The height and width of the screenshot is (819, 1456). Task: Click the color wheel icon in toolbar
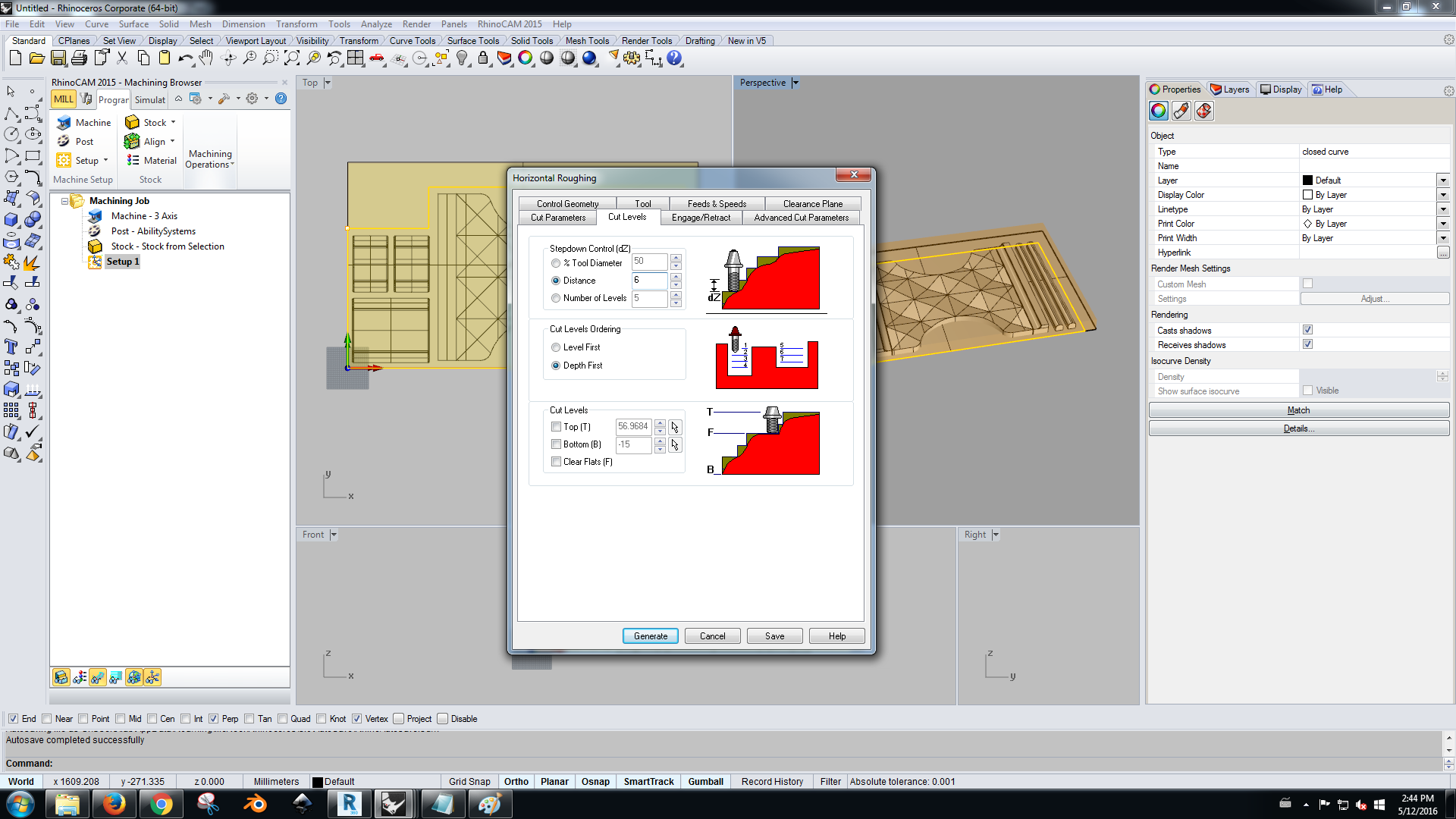coord(526,58)
